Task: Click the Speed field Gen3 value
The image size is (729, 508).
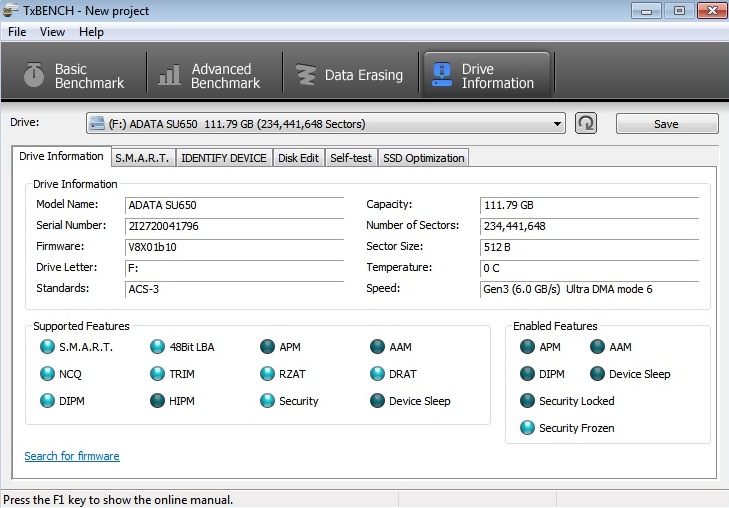Action: (590, 289)
